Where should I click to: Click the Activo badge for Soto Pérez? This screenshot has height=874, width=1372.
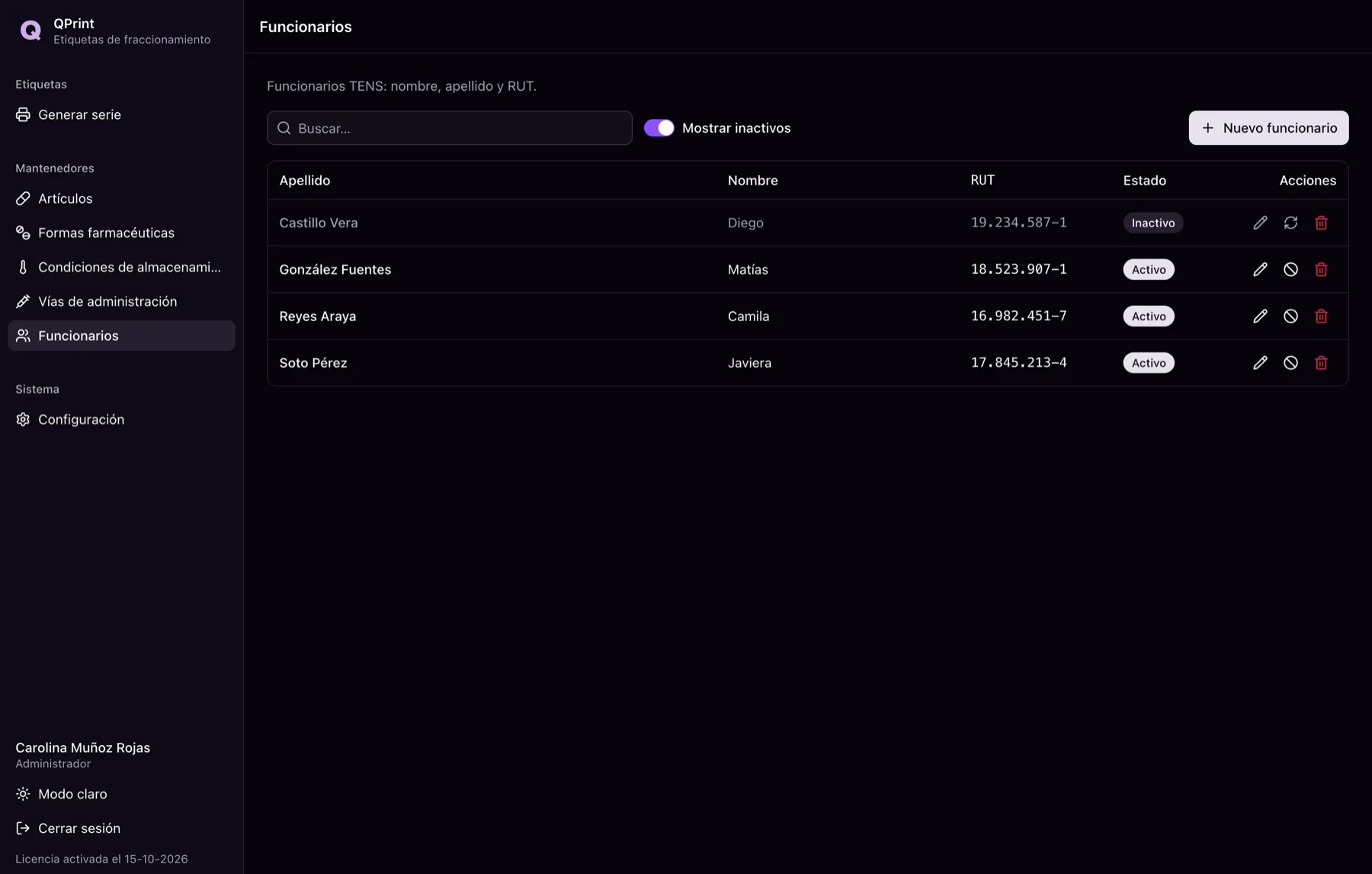(x=1149, y=363)
